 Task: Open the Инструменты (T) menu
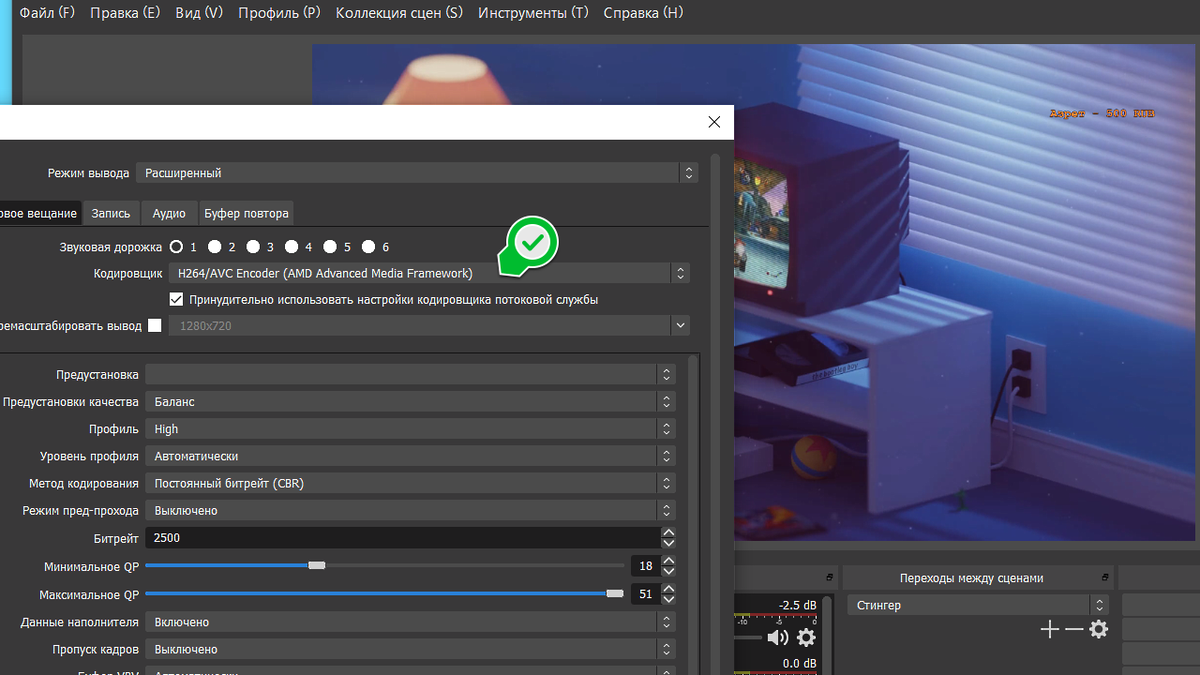point(533,13)
